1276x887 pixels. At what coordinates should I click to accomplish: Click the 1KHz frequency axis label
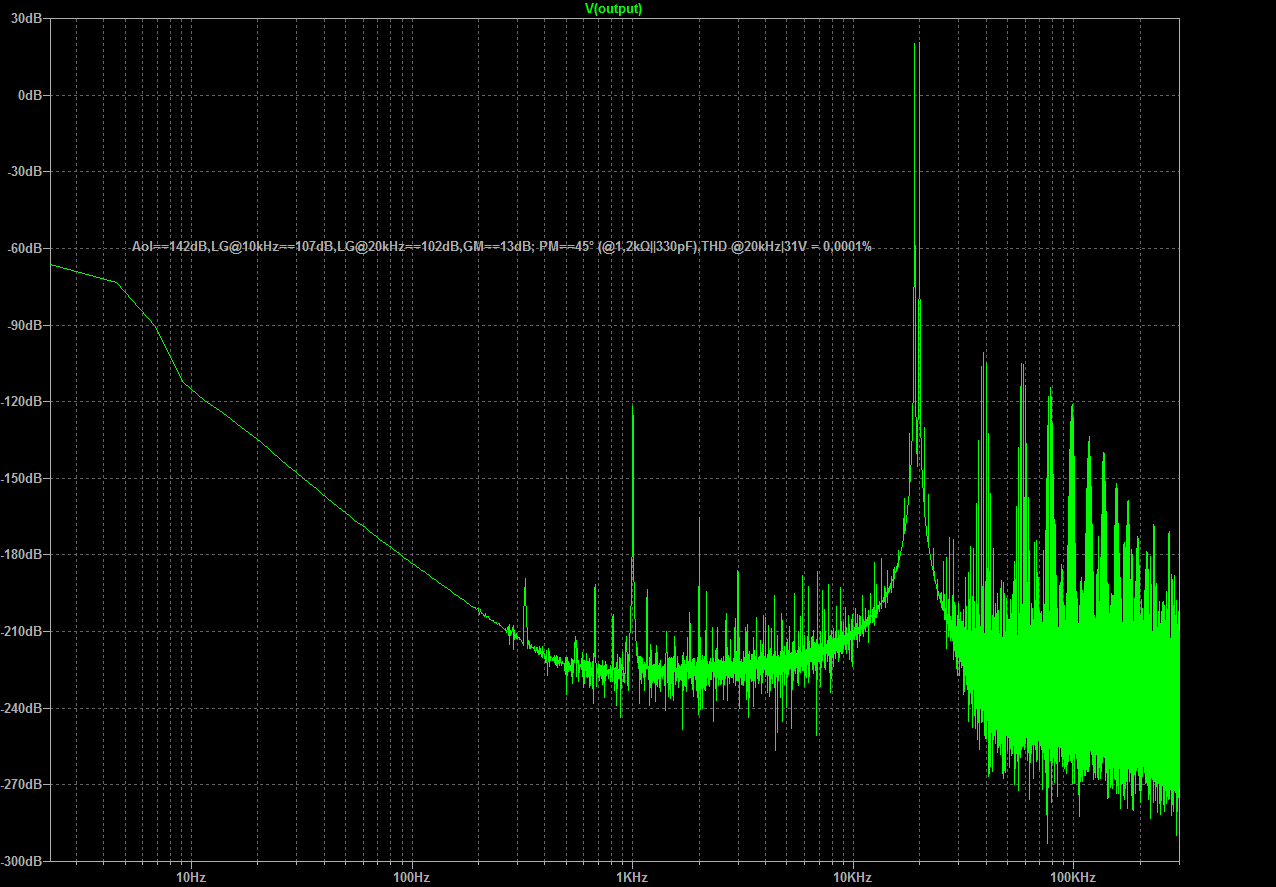pos(632,878)
